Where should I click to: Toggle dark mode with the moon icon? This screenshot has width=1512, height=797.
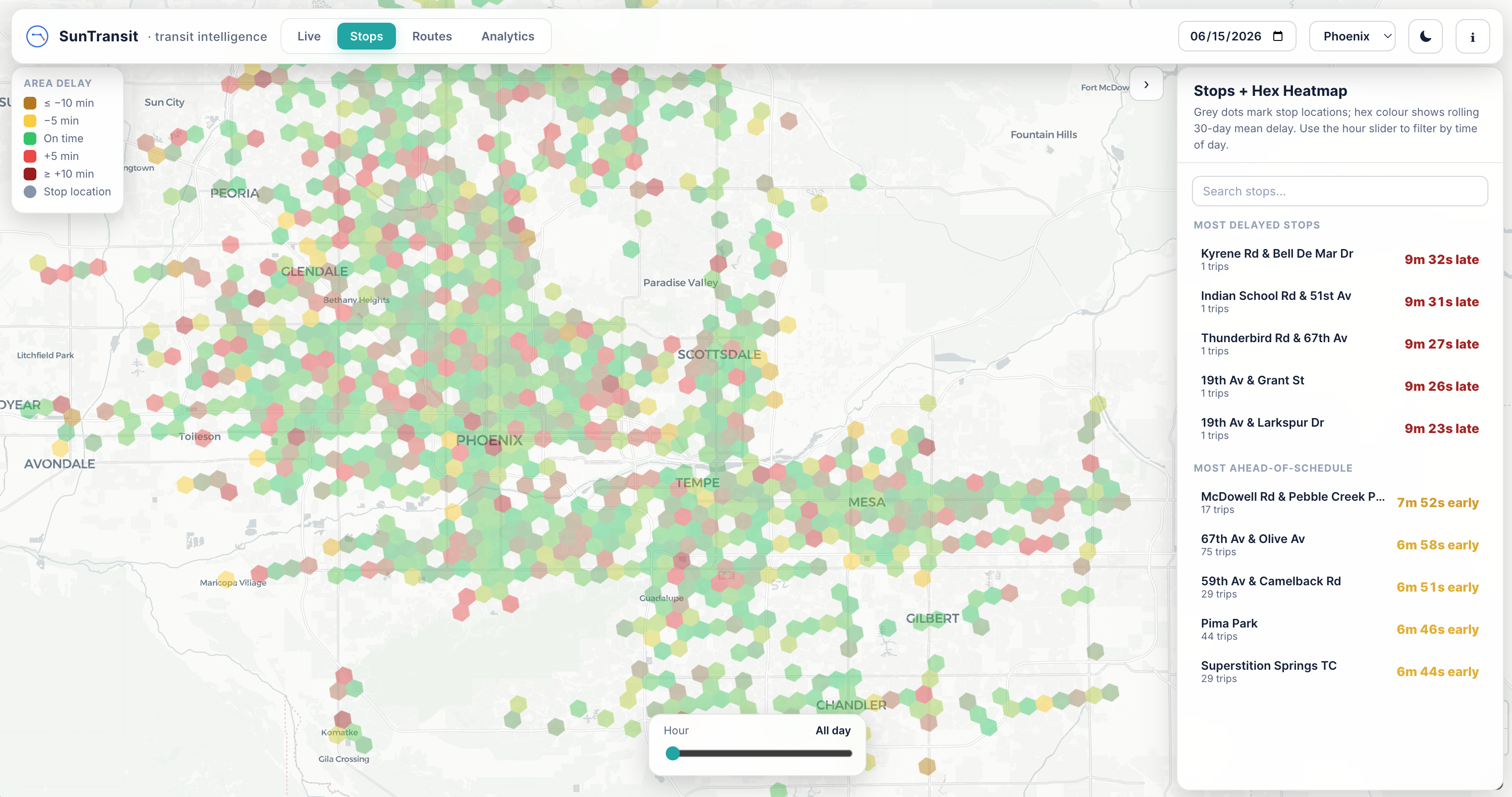(x=1425, y=36)
